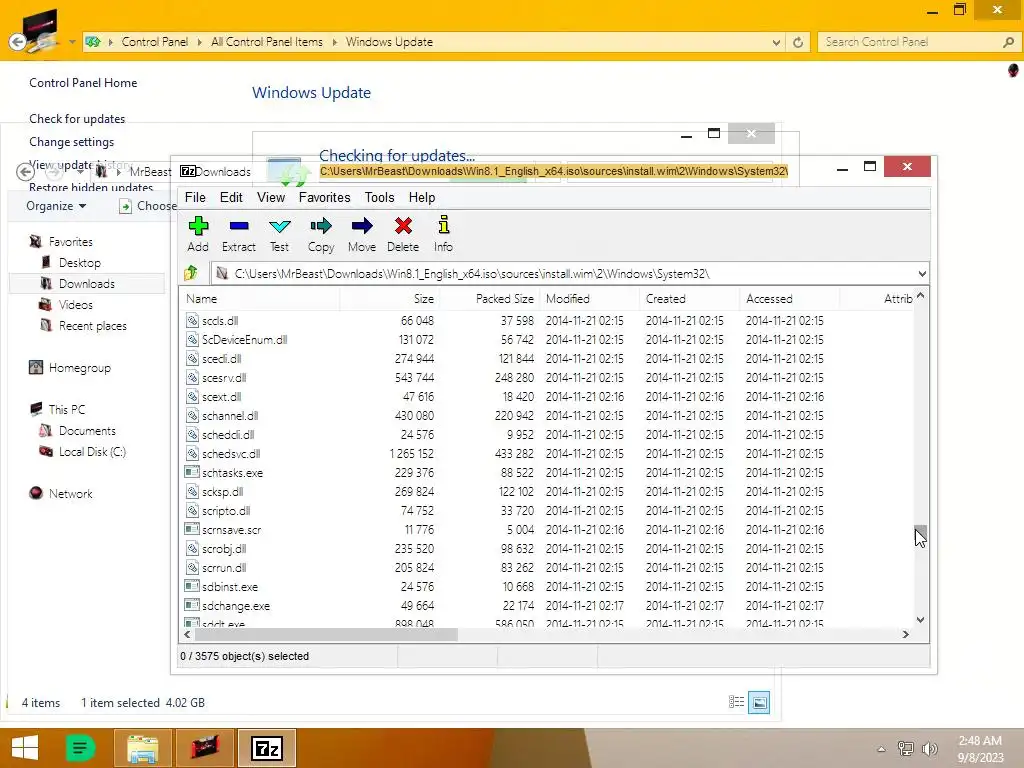Select This PC in Explorer sidebar
Viewport: 1024px width, 768px height.
[x=66, y=409]
